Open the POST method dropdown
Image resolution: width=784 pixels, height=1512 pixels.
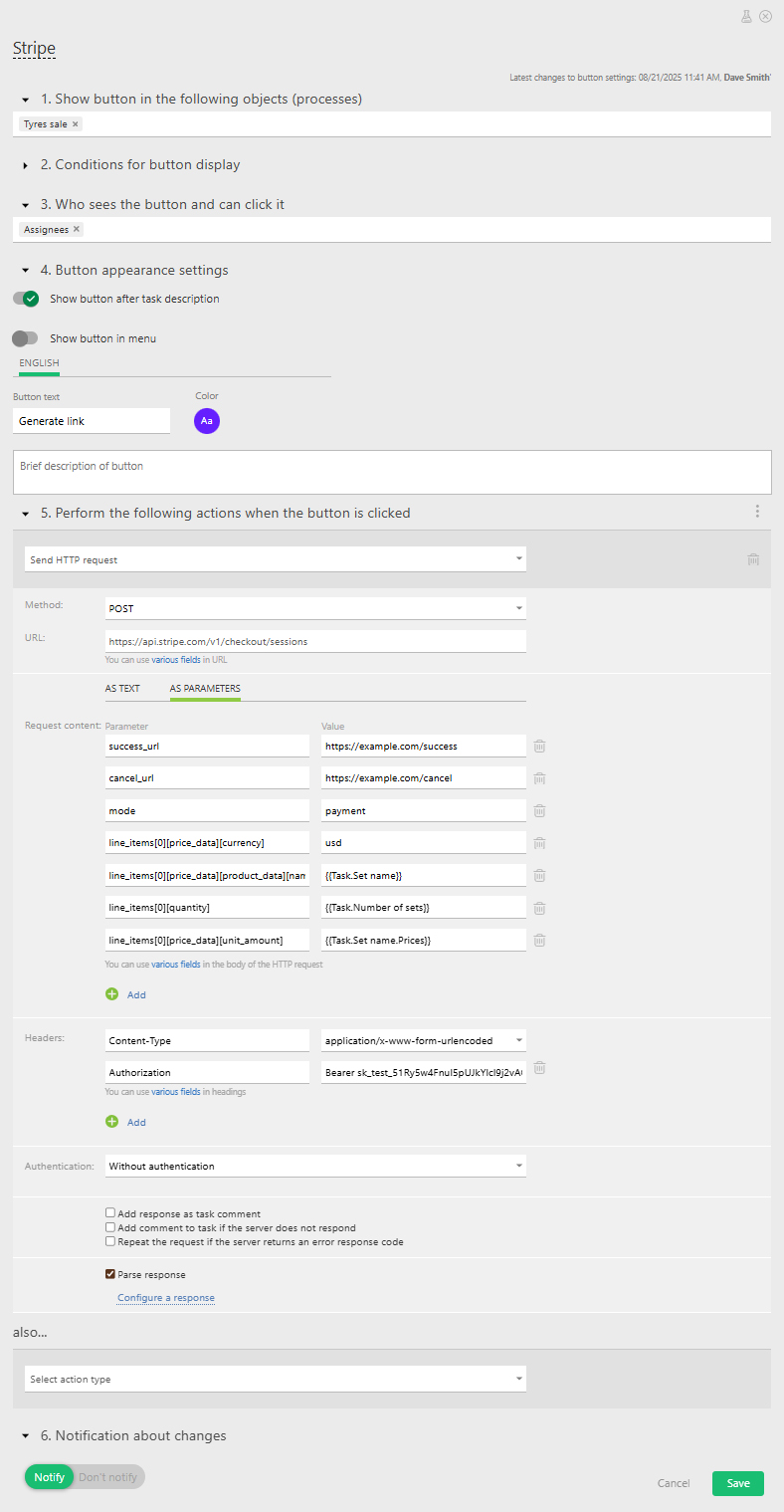(315, 608)
